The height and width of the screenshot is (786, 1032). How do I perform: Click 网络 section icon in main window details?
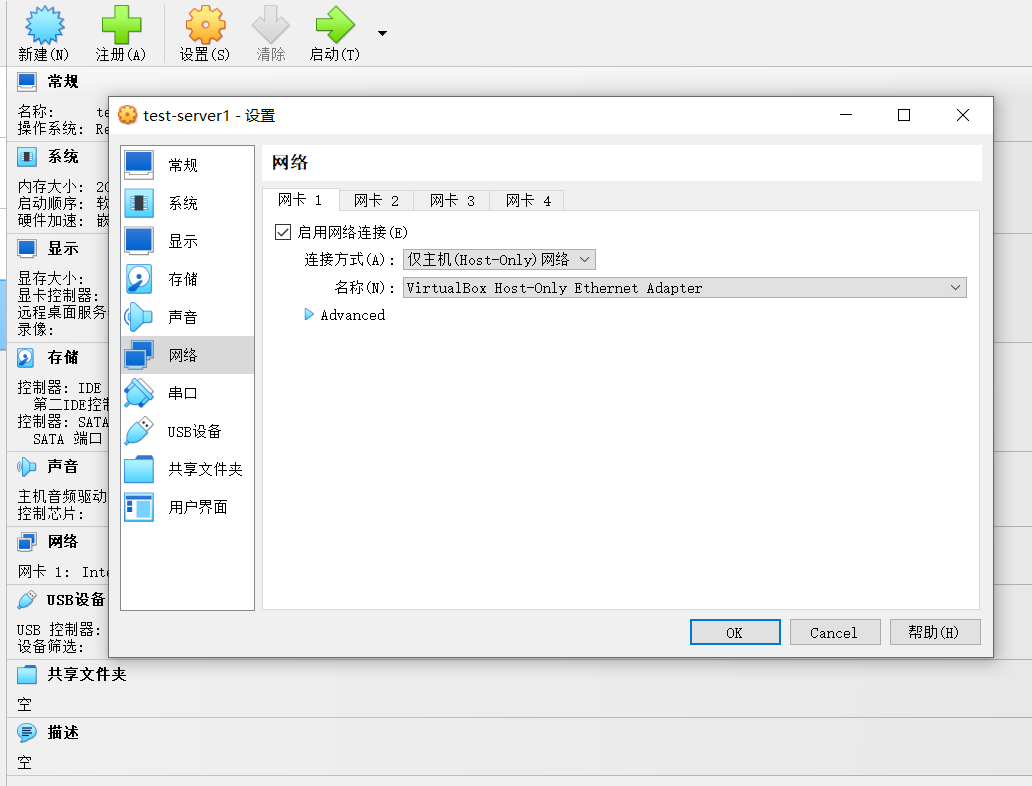(27, 542)
